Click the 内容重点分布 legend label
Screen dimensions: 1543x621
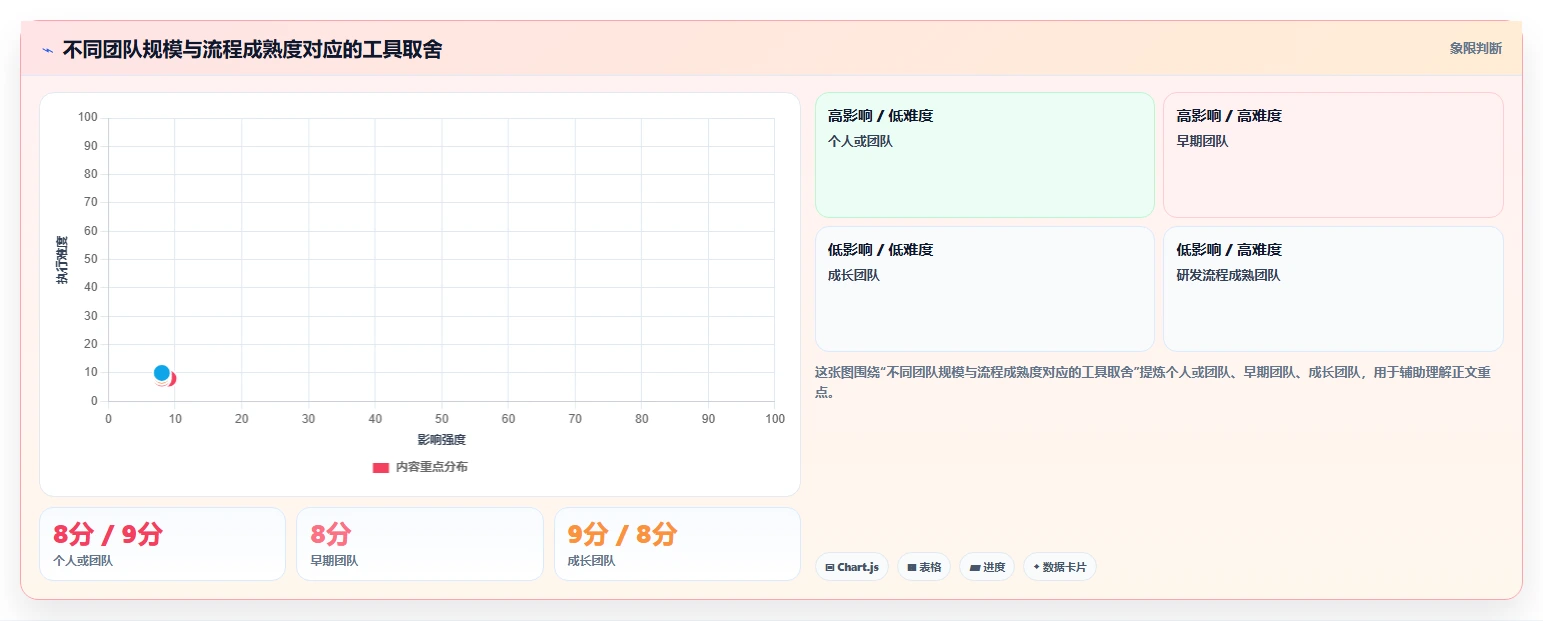pyautogui.click(x=431, y=467)
